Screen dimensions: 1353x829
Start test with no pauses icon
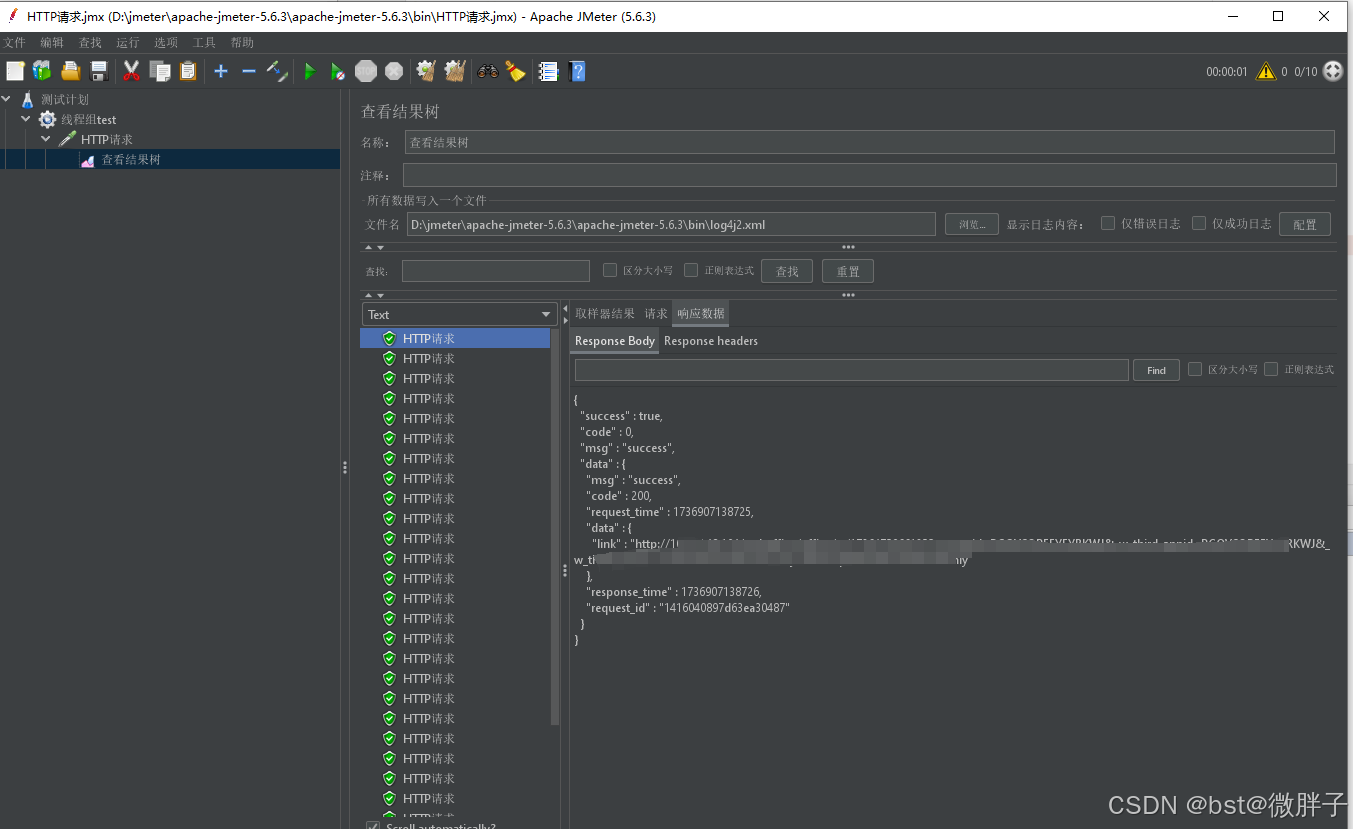click(x=338, y=71)
